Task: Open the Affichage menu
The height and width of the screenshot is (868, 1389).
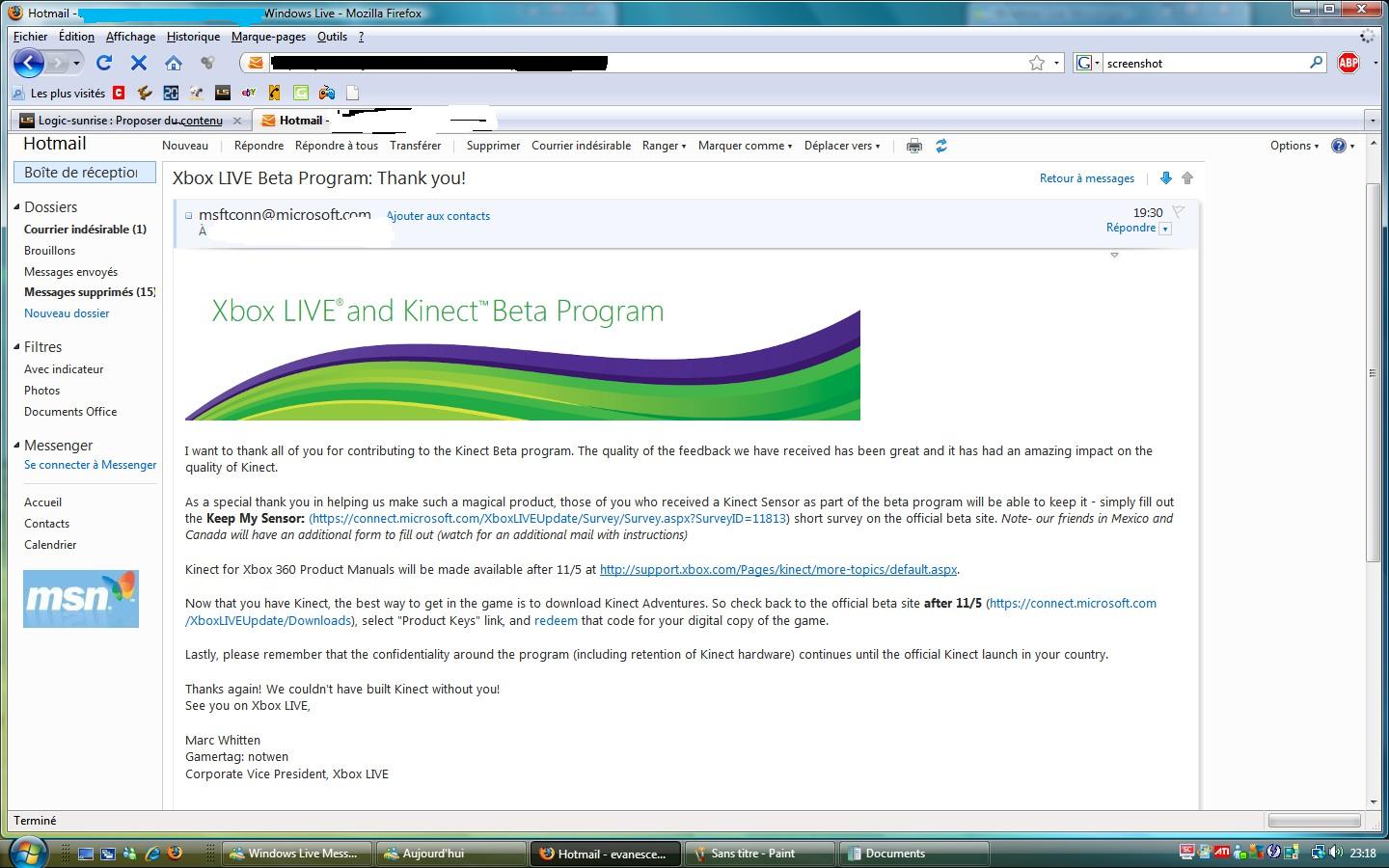Action: point(130,37)
